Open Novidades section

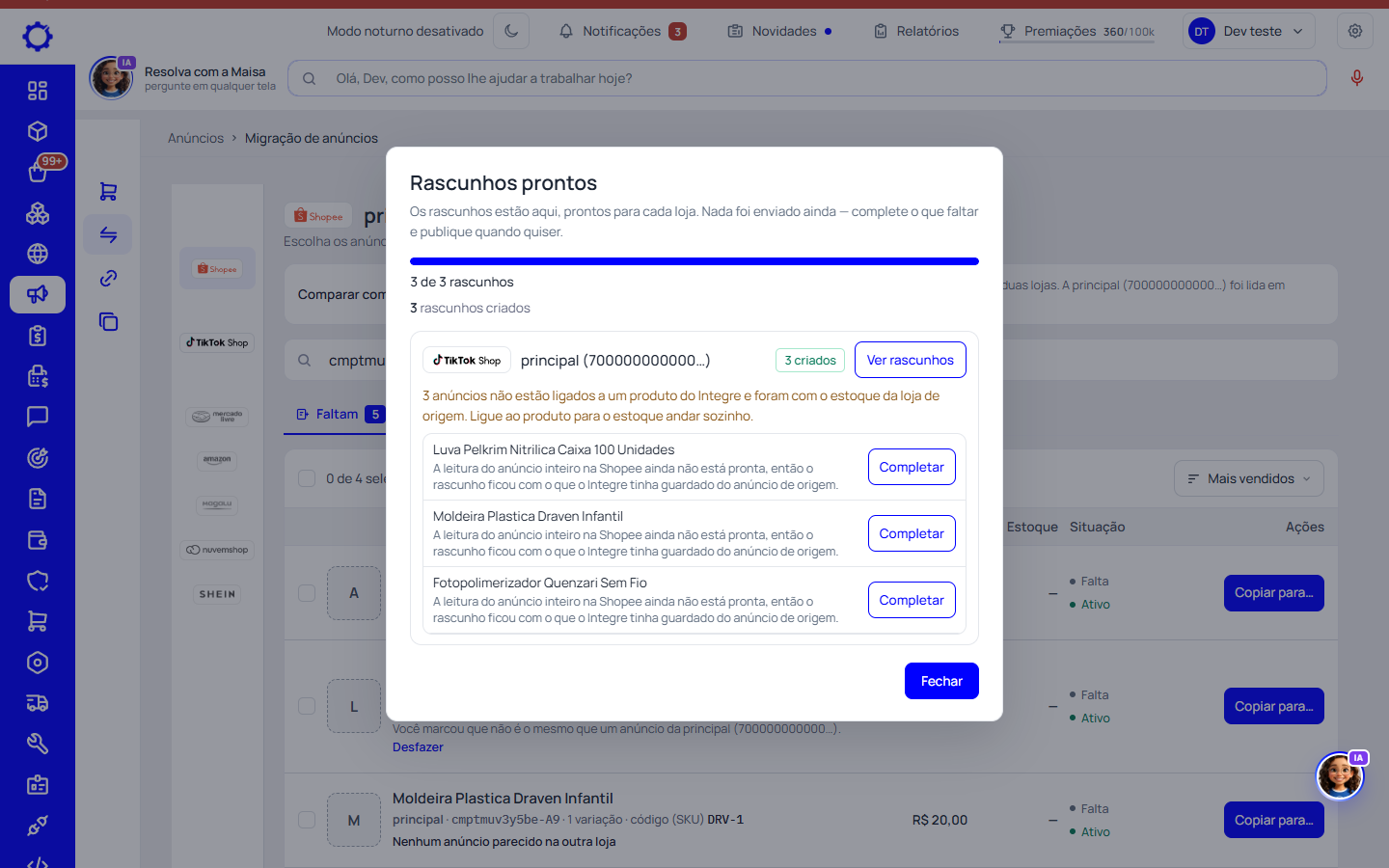(779, 31)
